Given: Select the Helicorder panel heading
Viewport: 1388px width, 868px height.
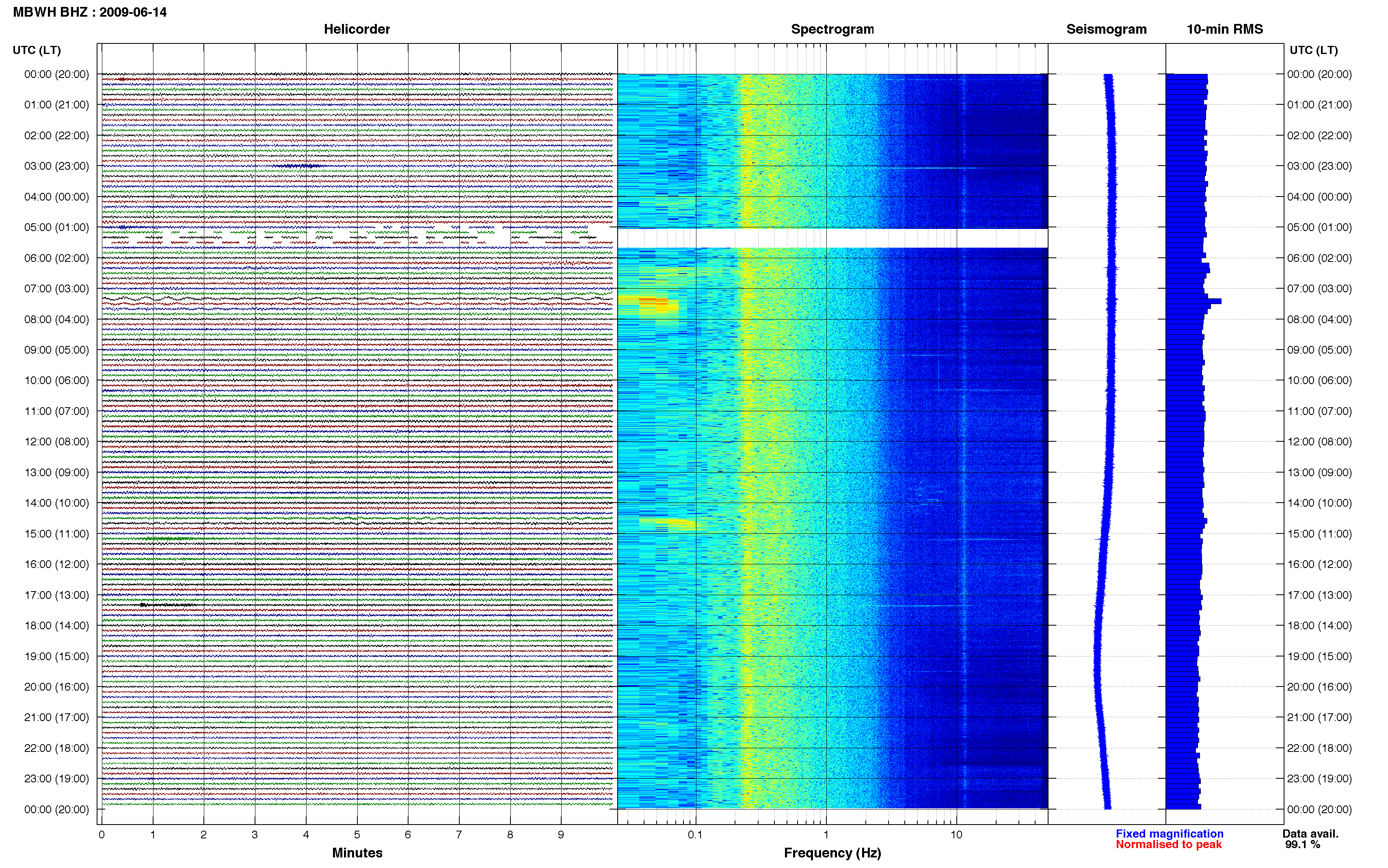Looking at the screenshot, I should (357, 29).
